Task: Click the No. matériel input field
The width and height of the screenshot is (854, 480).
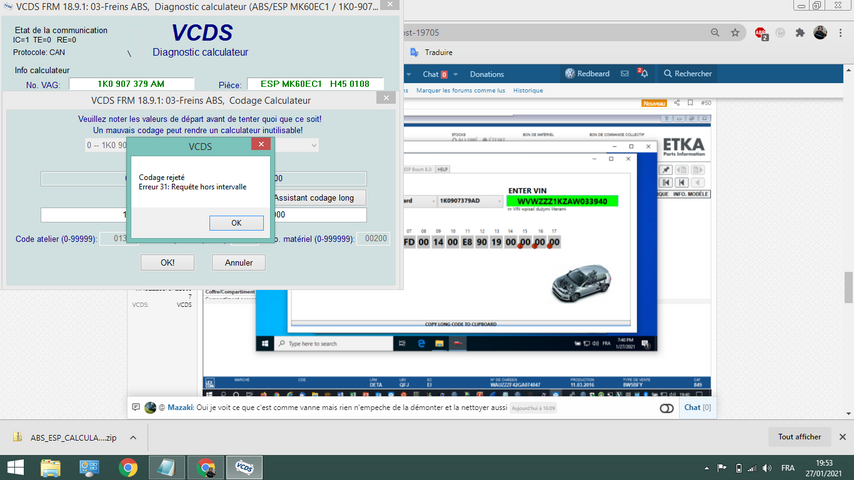Action: click(373, 239)
